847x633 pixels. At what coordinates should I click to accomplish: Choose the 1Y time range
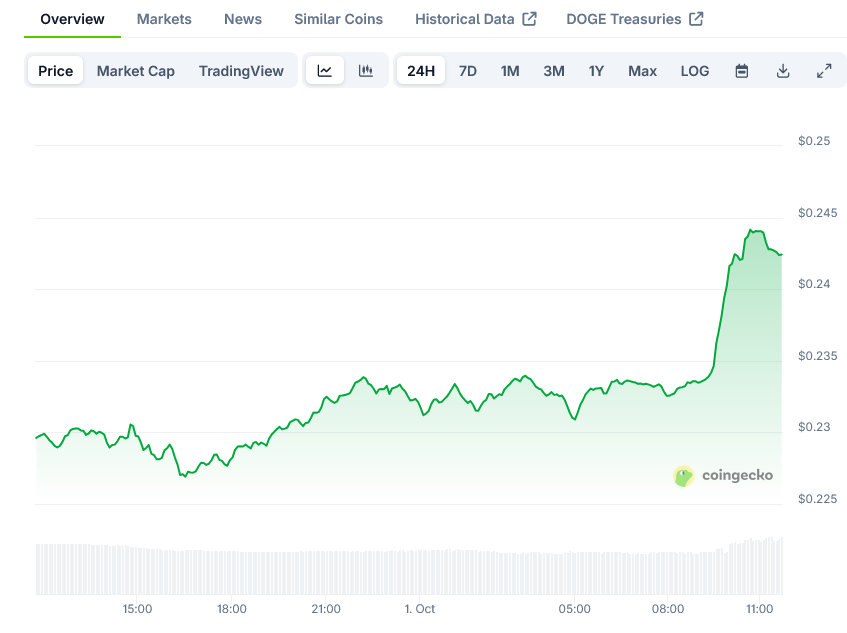[596, 71]
